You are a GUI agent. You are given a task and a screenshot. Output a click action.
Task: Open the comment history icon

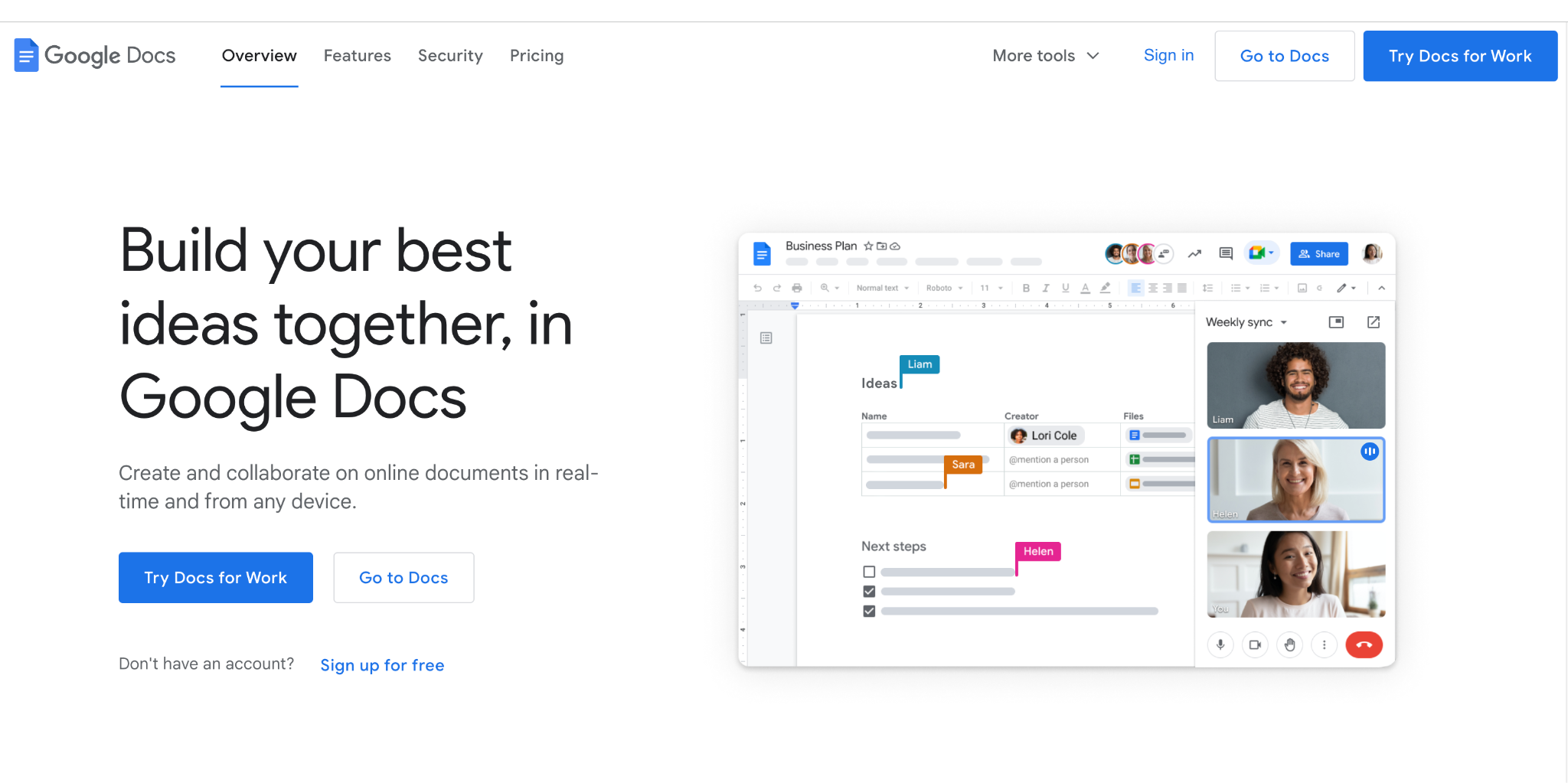pyautogui.click(x=1226, y=253)
